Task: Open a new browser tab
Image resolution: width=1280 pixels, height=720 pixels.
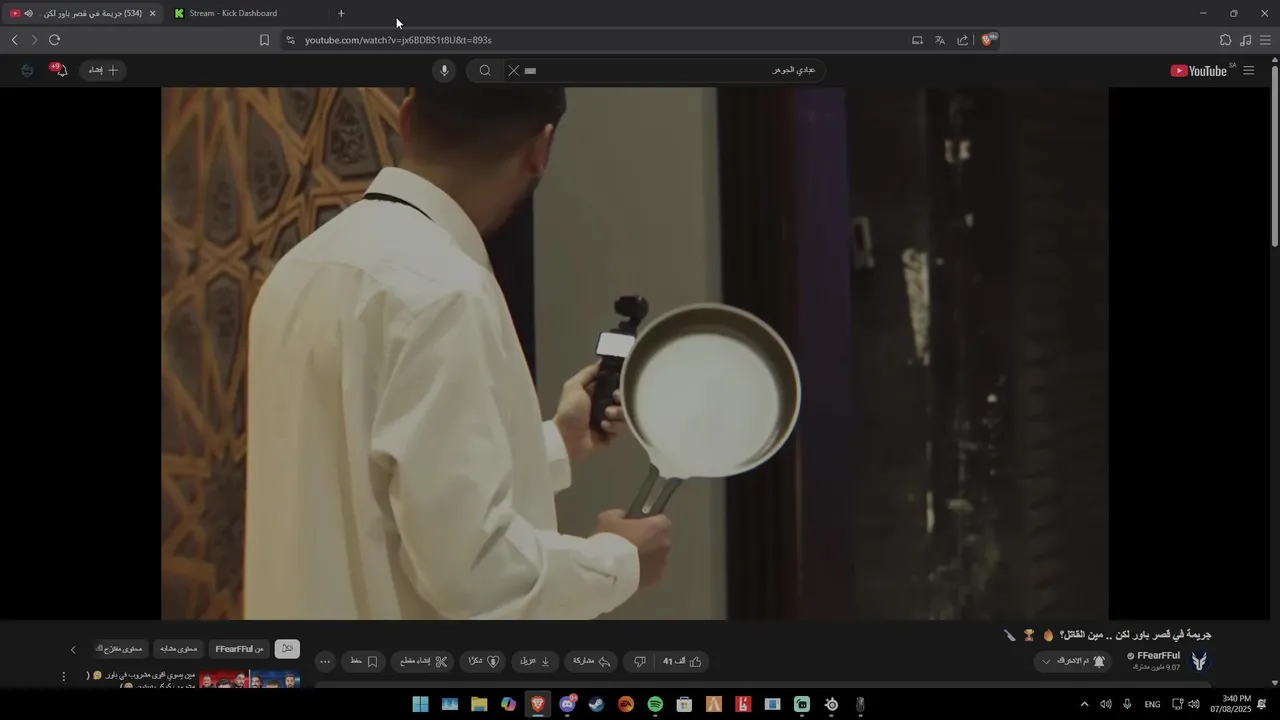Action: coord(341,13)
